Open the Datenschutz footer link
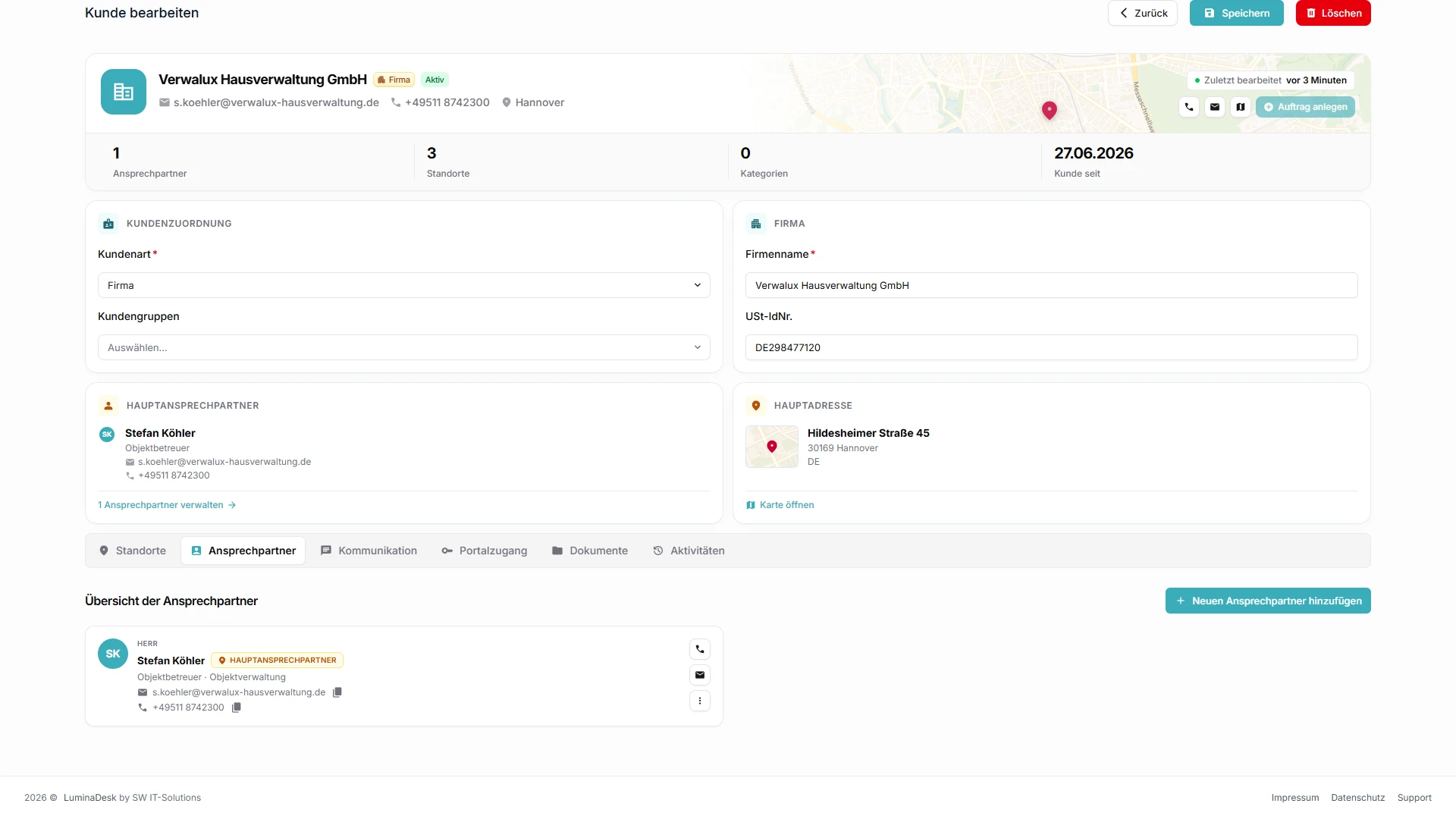1456x819 pixels. pos(1358,798)
